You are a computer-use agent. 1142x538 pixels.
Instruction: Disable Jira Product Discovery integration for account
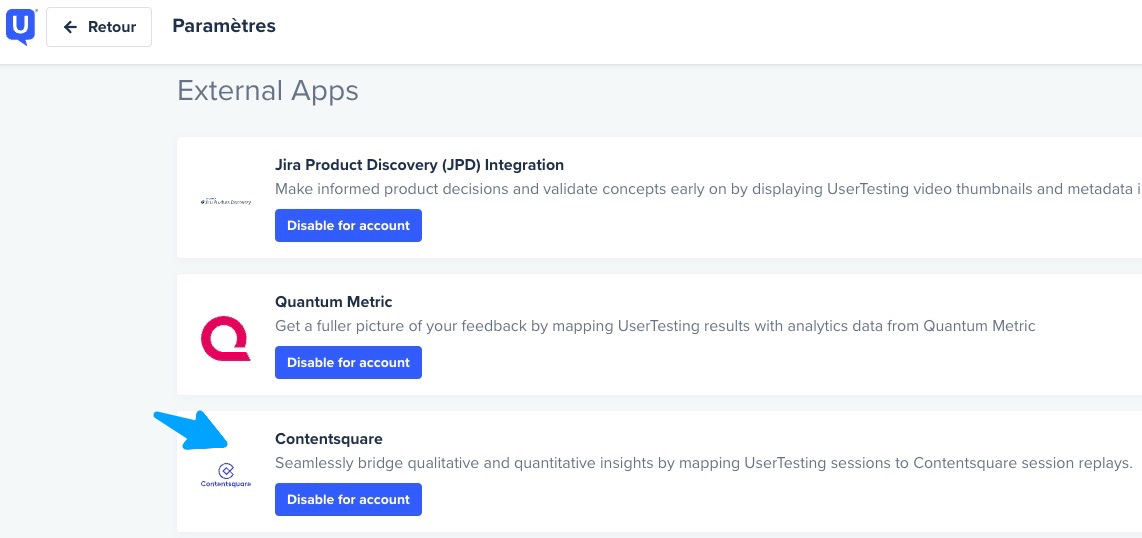(348, 226)
